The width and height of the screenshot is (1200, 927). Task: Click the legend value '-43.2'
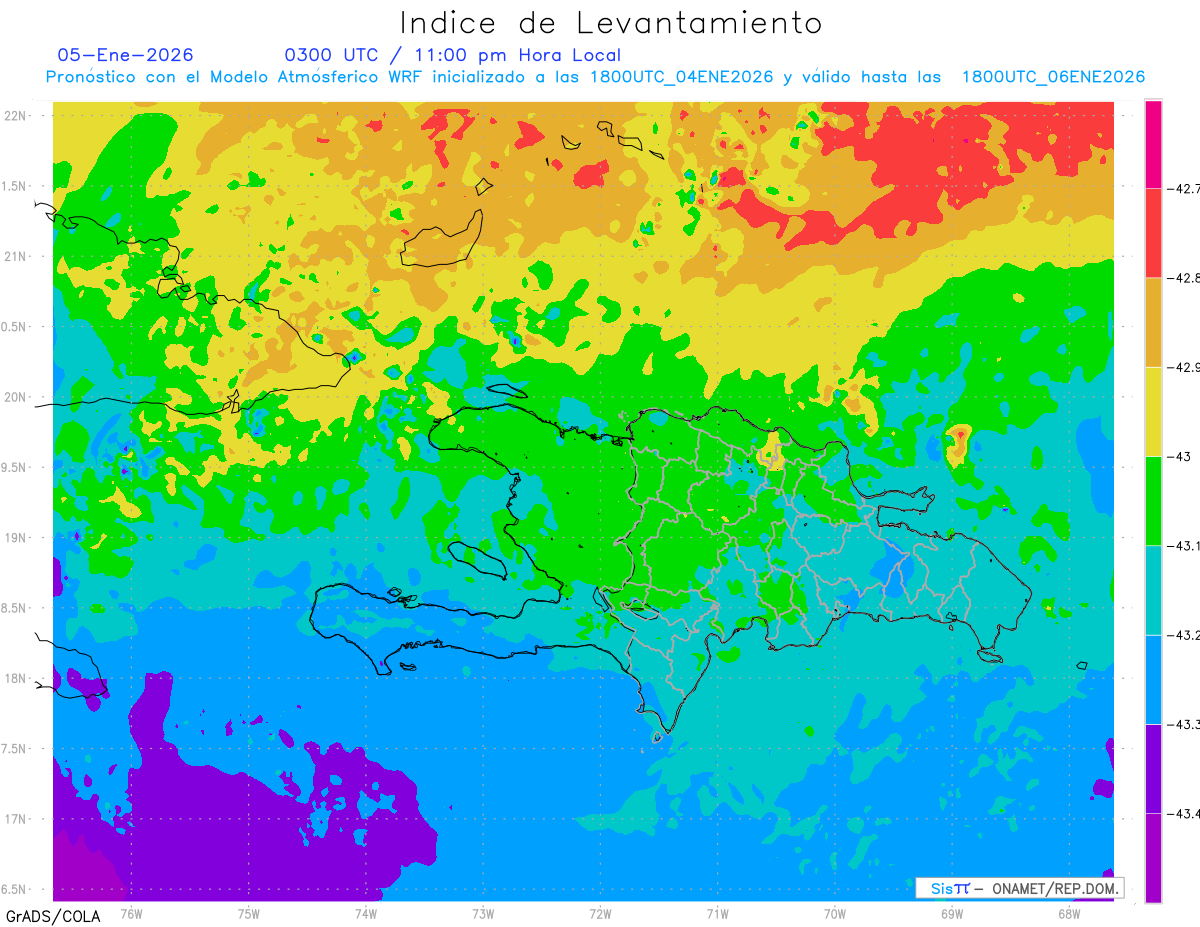tap(1183, 635)
